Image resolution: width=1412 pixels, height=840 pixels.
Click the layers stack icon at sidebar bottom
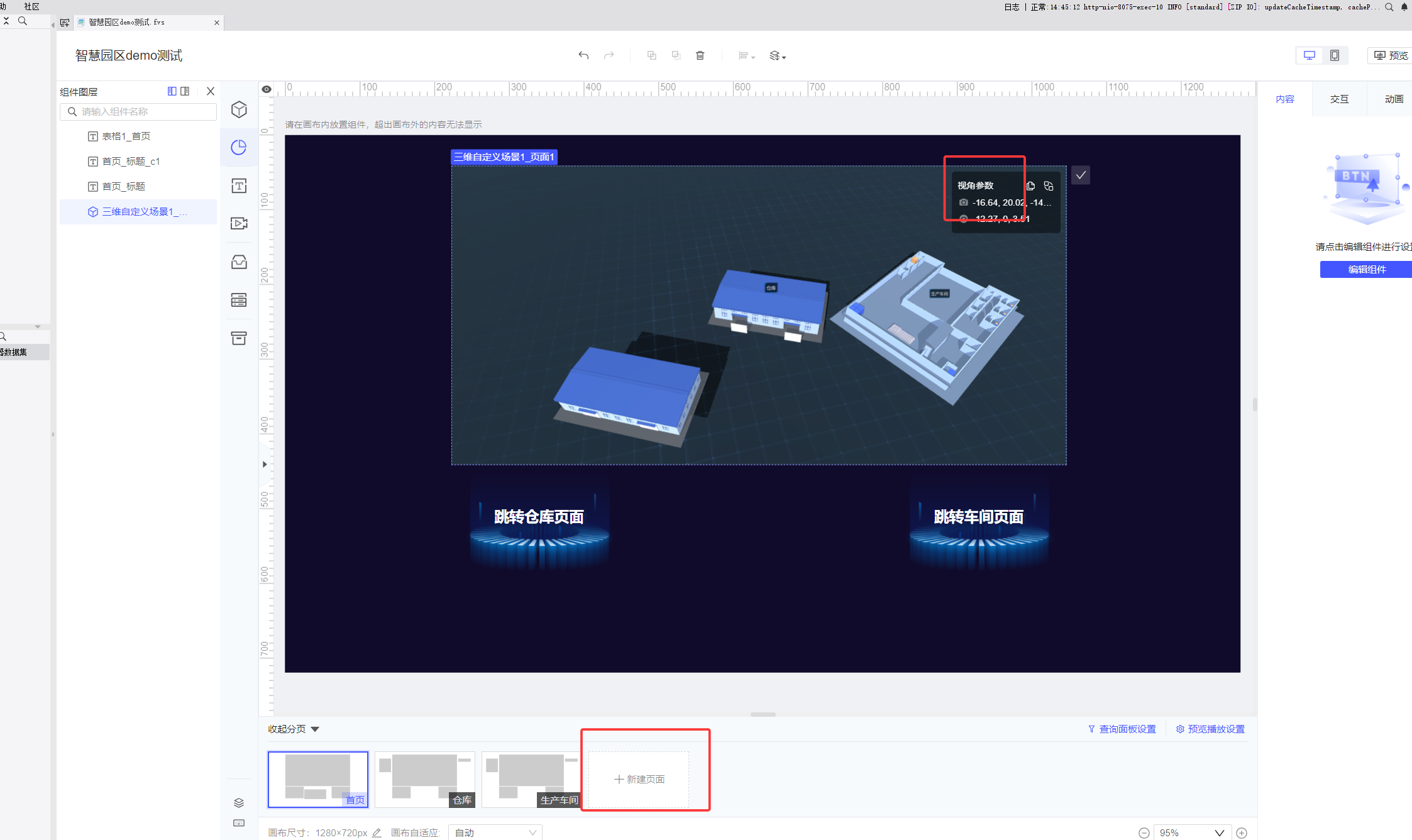239,802
